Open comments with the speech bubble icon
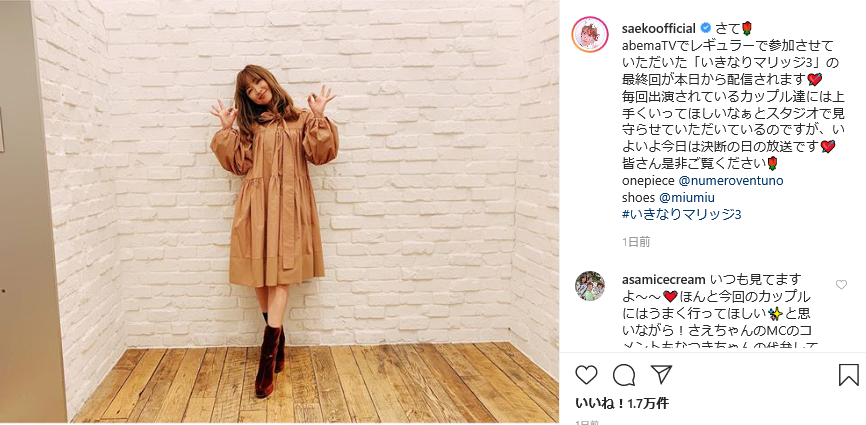The height and width of the screenshot is (425, 866). (x=624, y=375)
